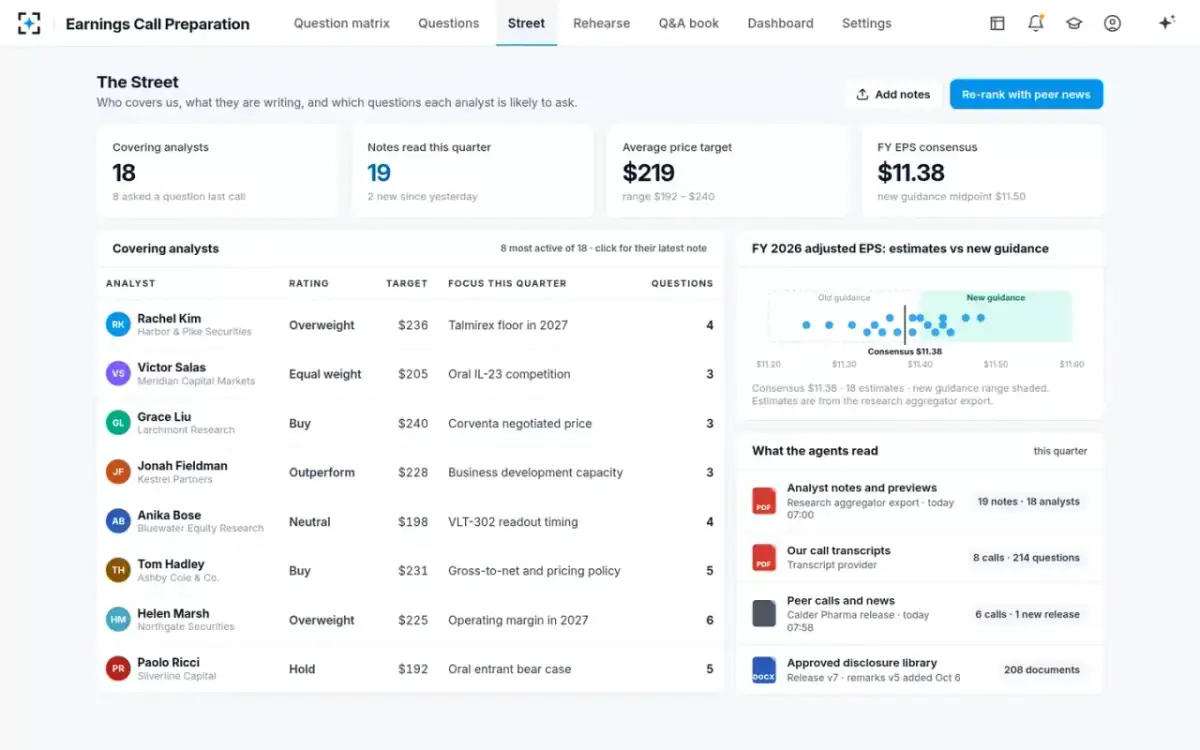Viewport: 1200px width, 750px height.
Task: Sort by the Rating column header
Action: tap(309, 283)
